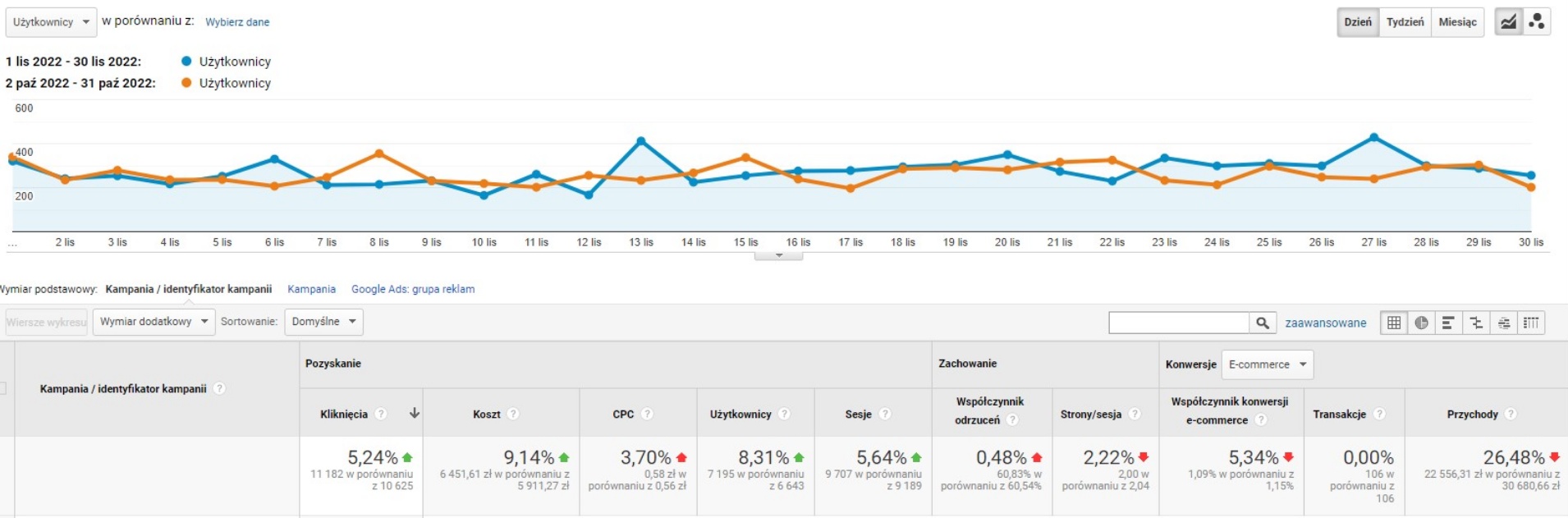The image size is (1568, 518).
Task: Open help icon next to Przychody
Action: coord(1511,414)
